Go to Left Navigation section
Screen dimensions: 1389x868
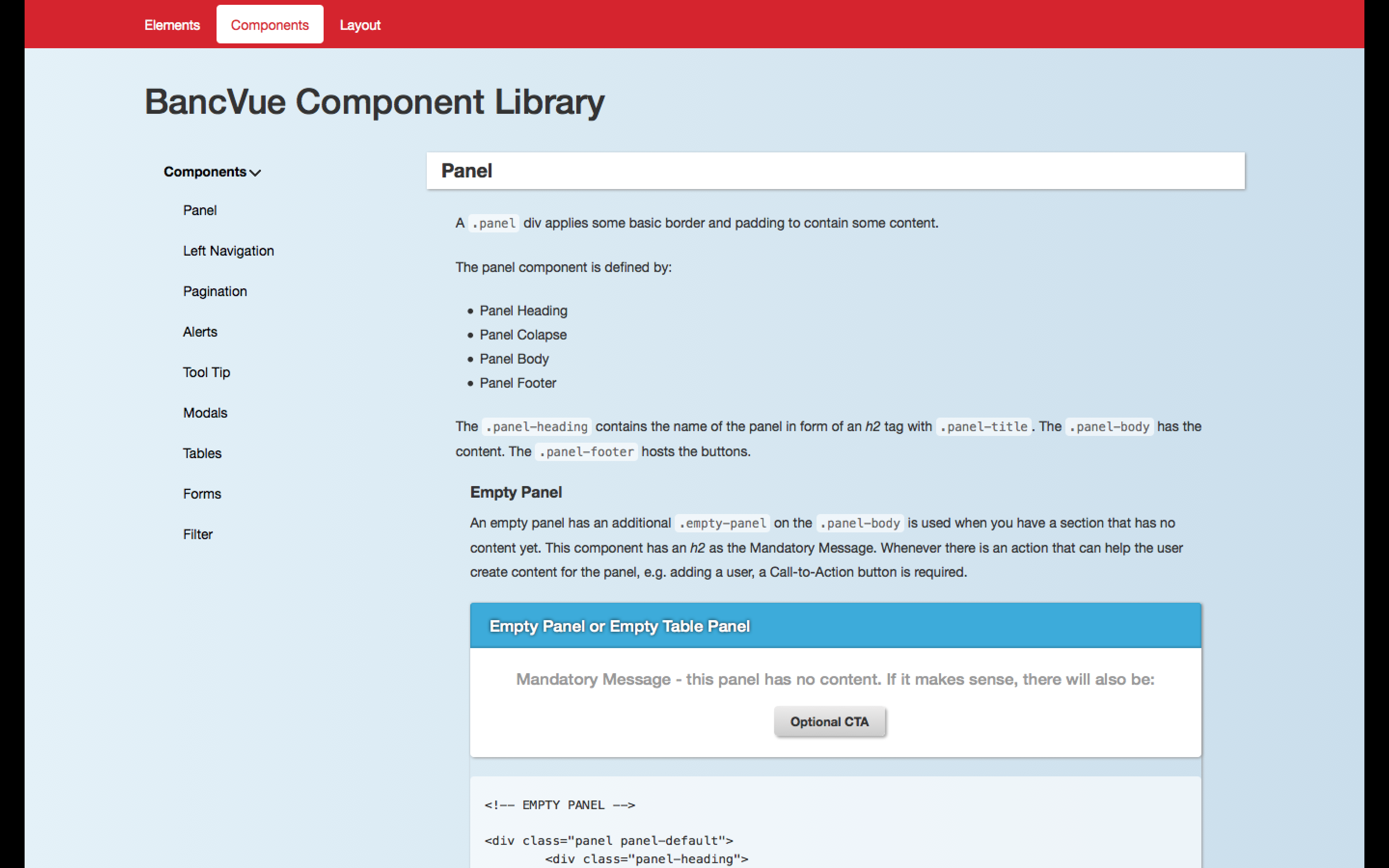229,251
